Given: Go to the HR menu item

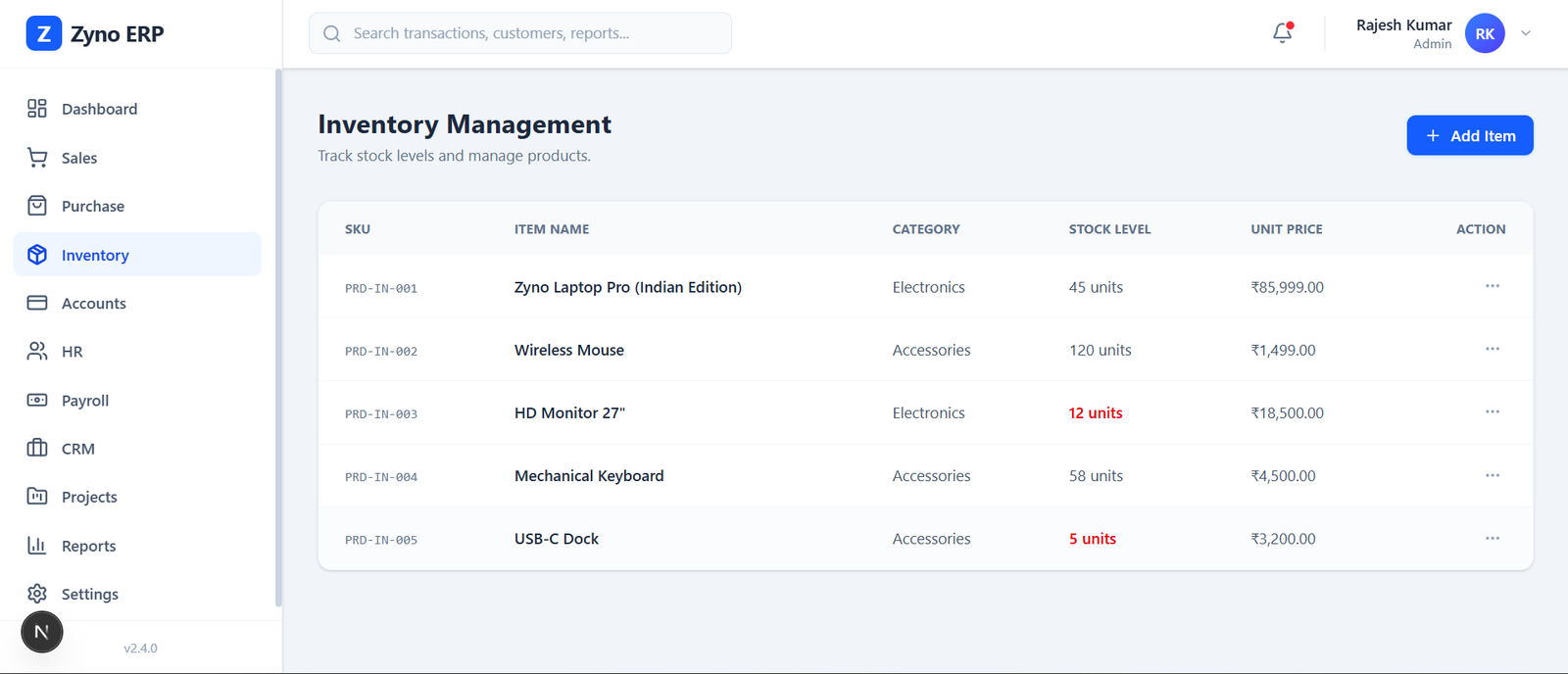Looking at the screenshot, I should [73, 352].
